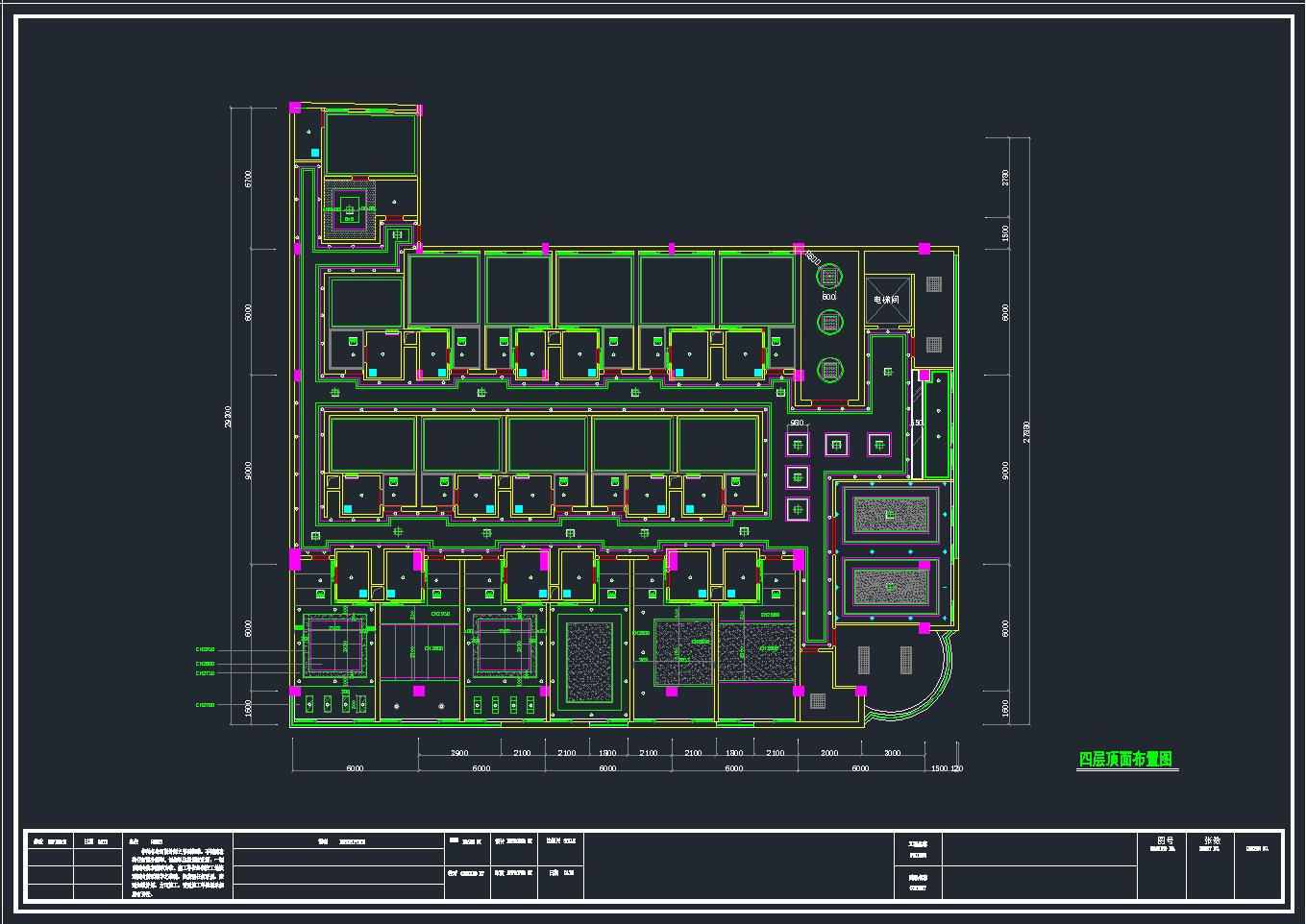Select lower hatched ceiling panel in right wing
This screenshot has height=924, width=1306.
(x=891, y=587)
